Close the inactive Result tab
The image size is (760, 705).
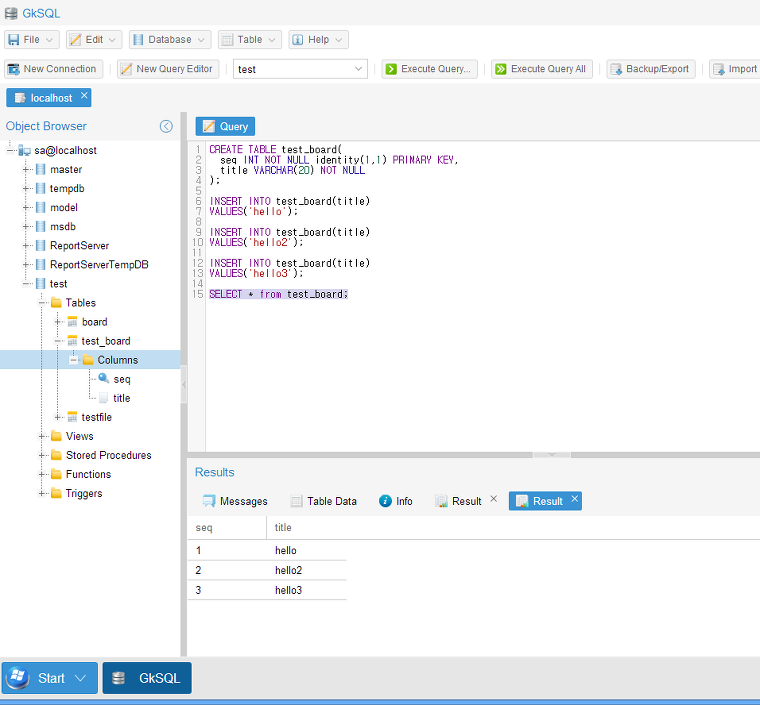coord(493,499)
